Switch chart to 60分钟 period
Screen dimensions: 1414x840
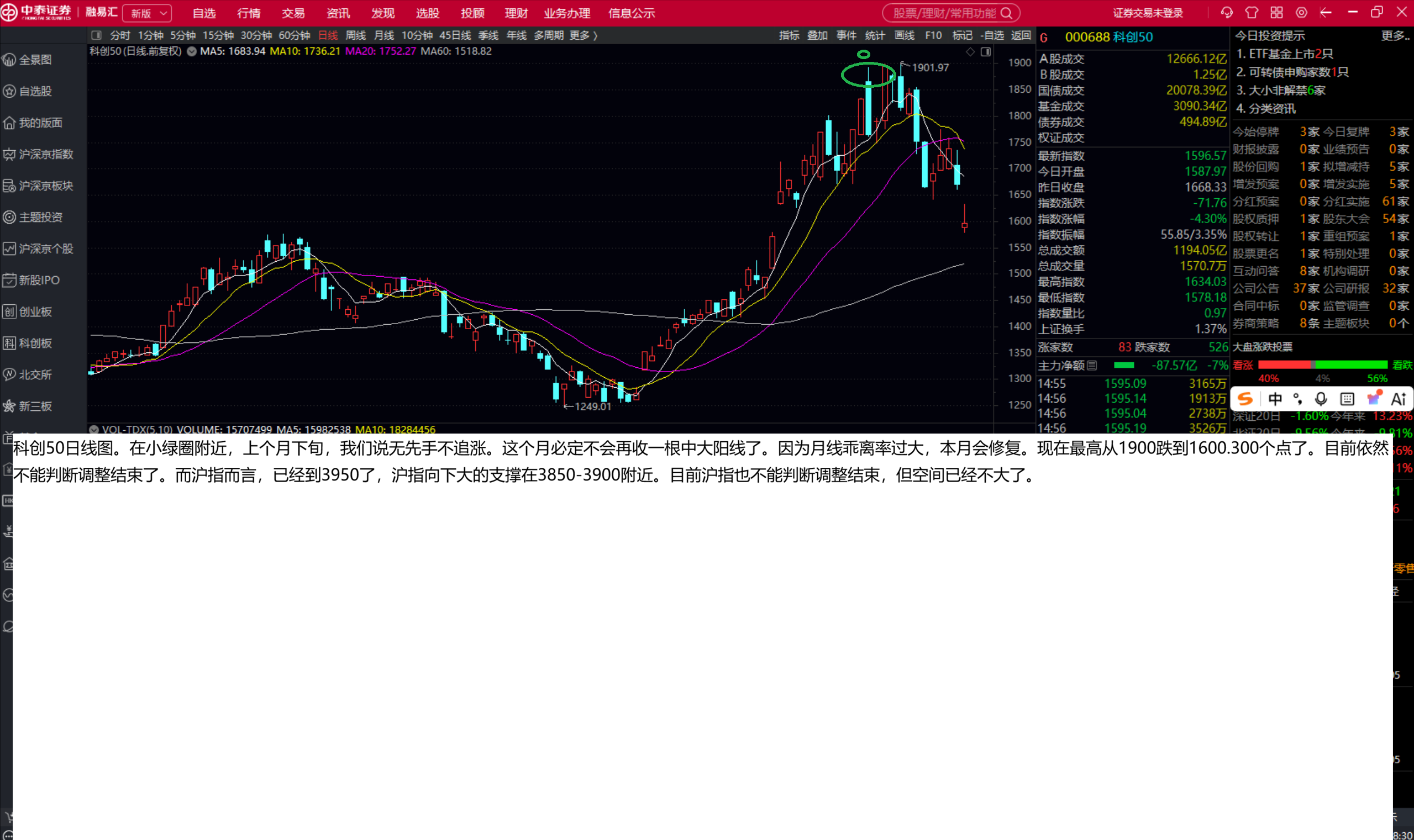[x=295, y=35]
